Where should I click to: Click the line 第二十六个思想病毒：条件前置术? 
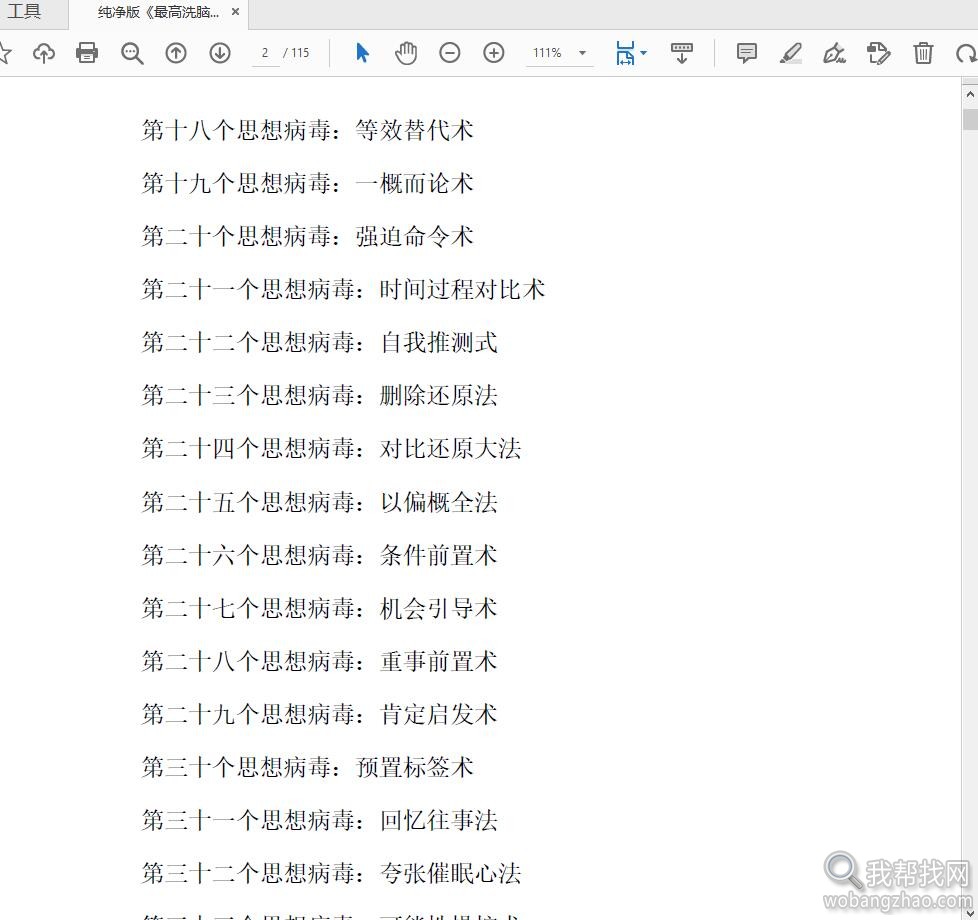(319, 555)
